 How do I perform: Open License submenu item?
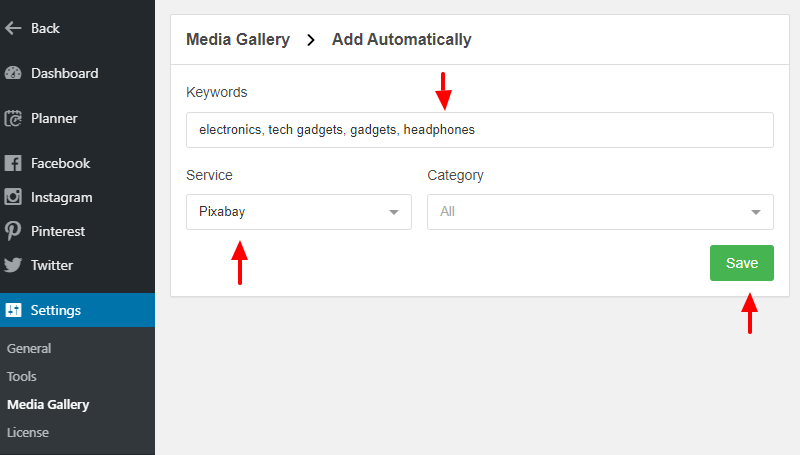click(x=28, y=433)
